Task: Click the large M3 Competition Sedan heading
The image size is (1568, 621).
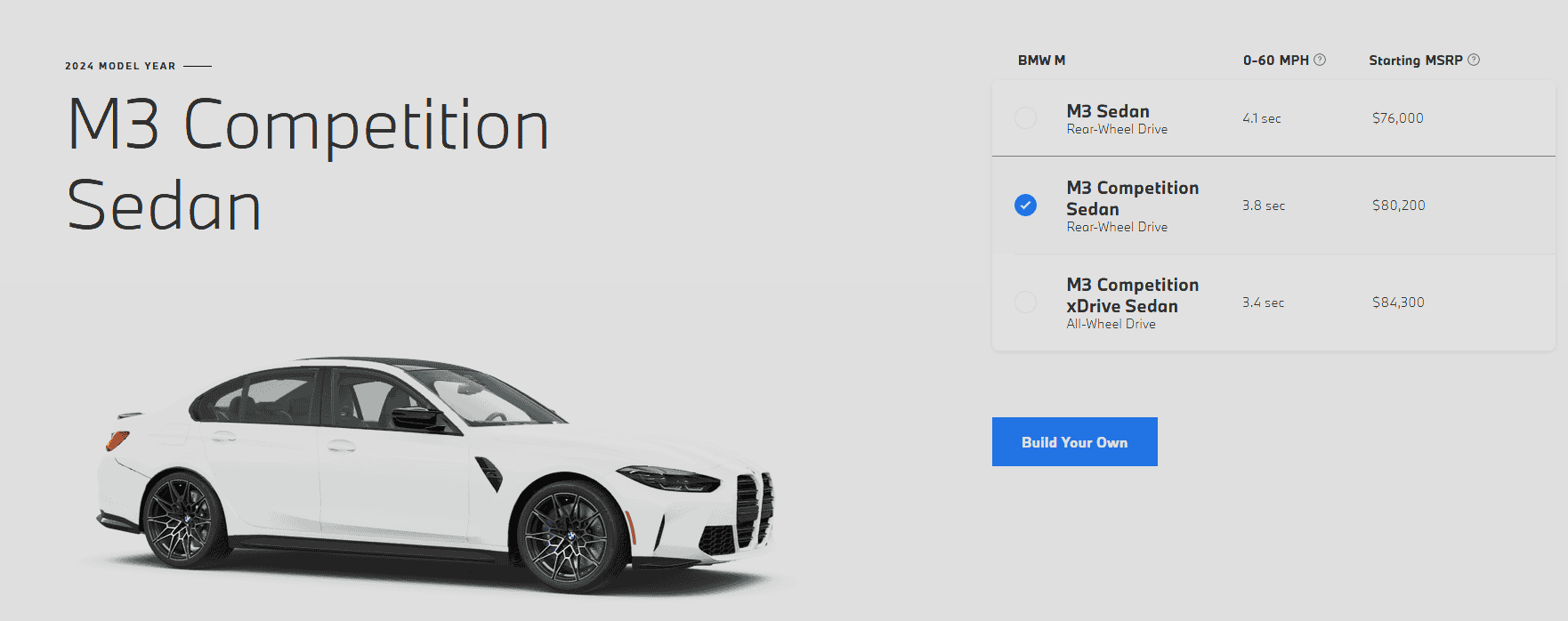Action: [x=308, y=165]
